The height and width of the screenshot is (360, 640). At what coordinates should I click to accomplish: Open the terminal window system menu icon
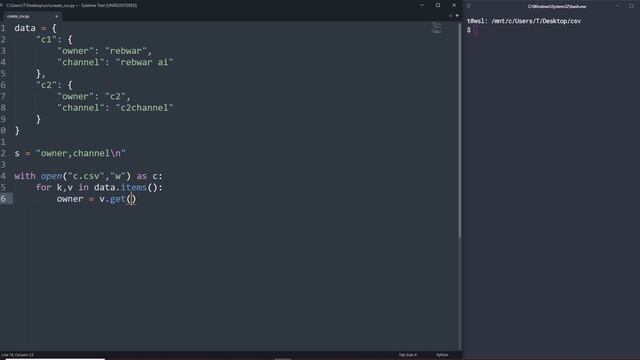tap(469, 6)
